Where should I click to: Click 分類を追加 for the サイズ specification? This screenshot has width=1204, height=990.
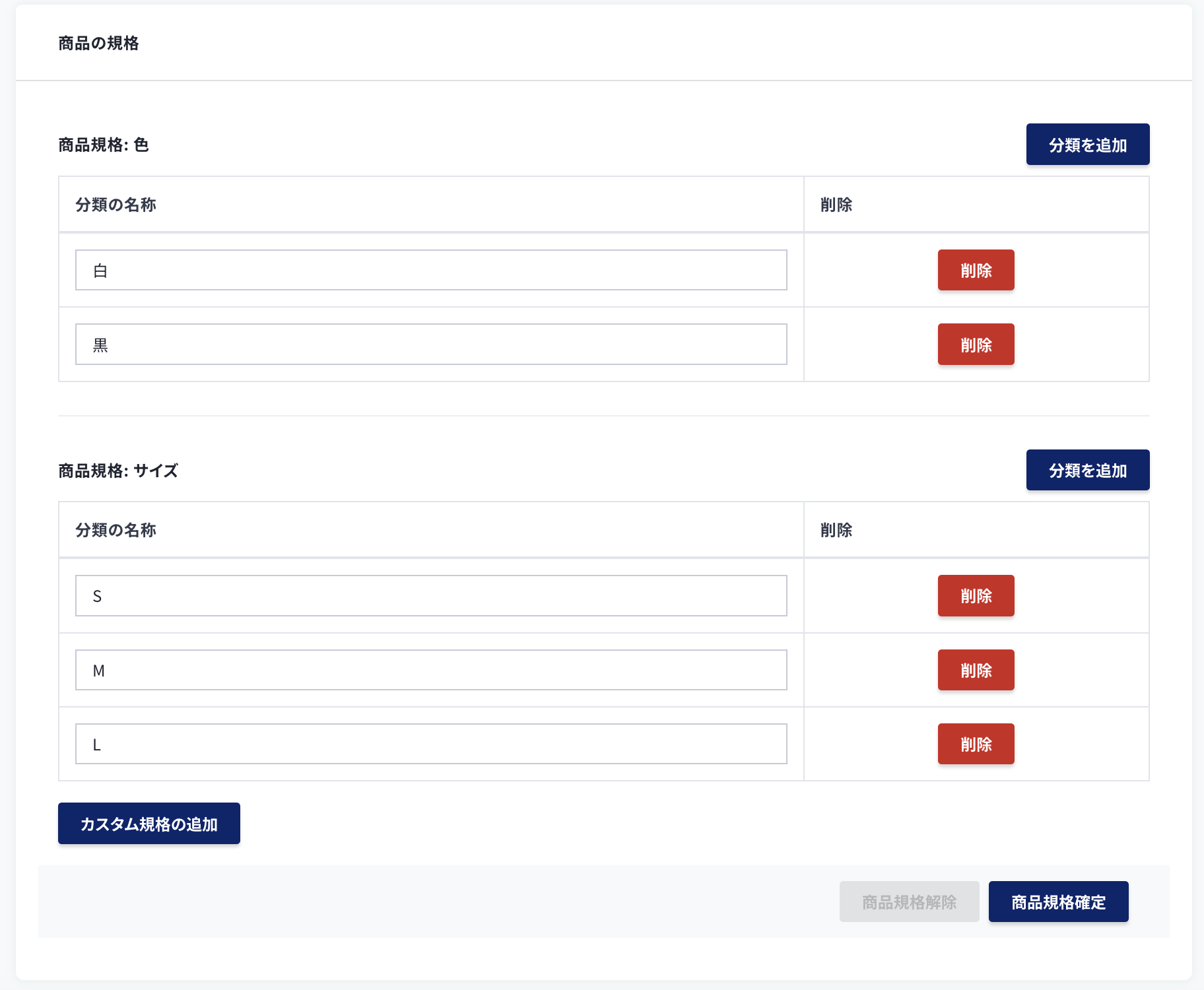tap(1087, 470)
